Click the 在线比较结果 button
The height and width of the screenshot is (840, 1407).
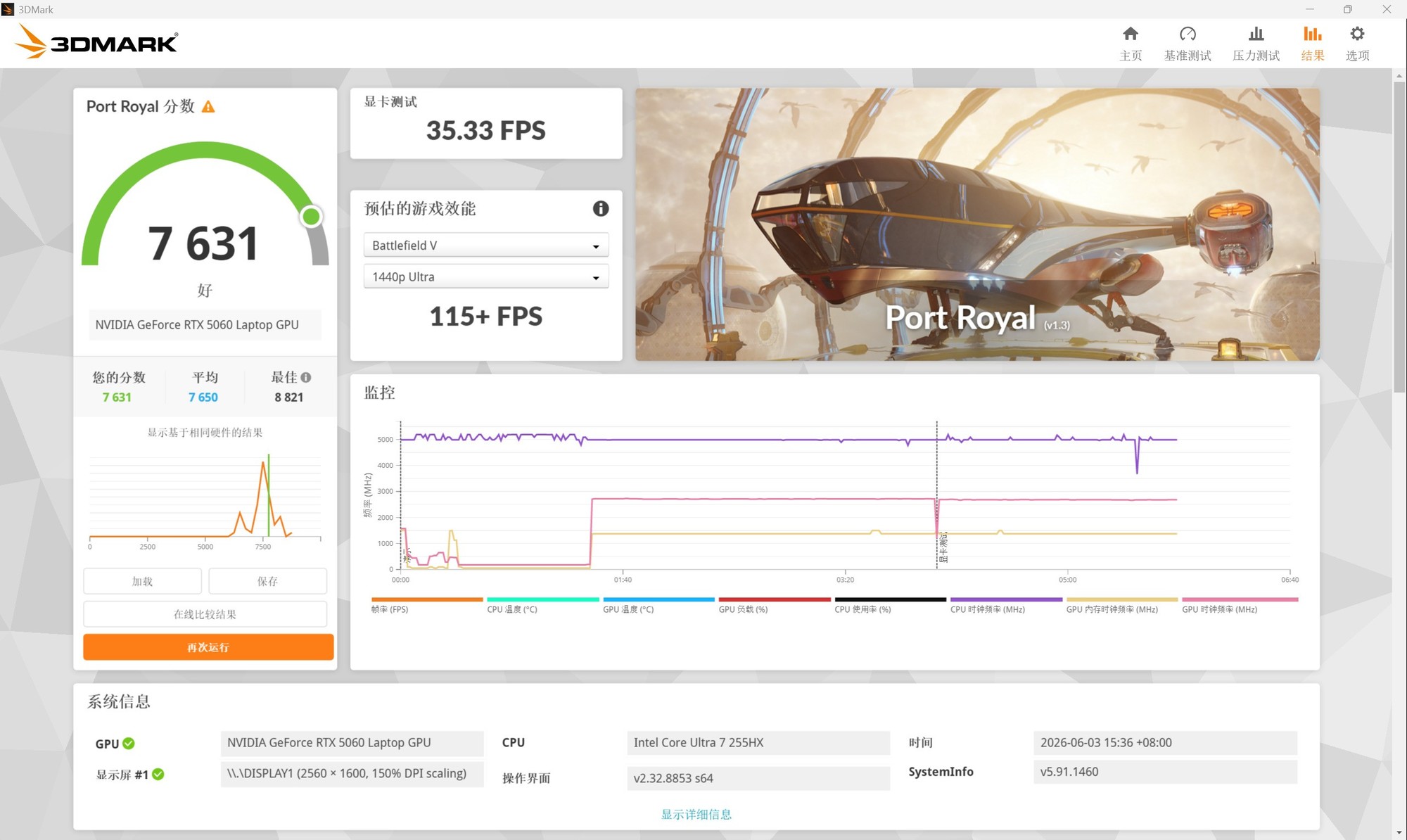pyautogui.click(x=205, y=614)
